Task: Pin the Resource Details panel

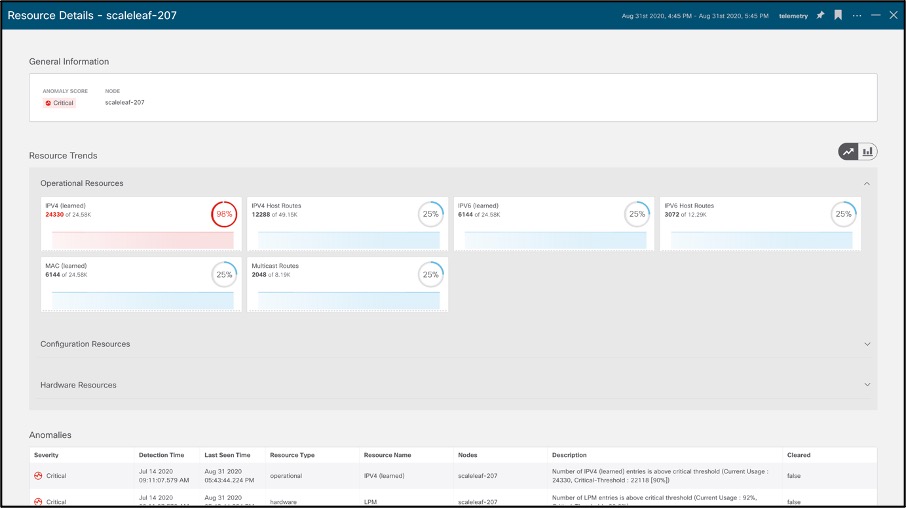Action: tap(820, 16)
